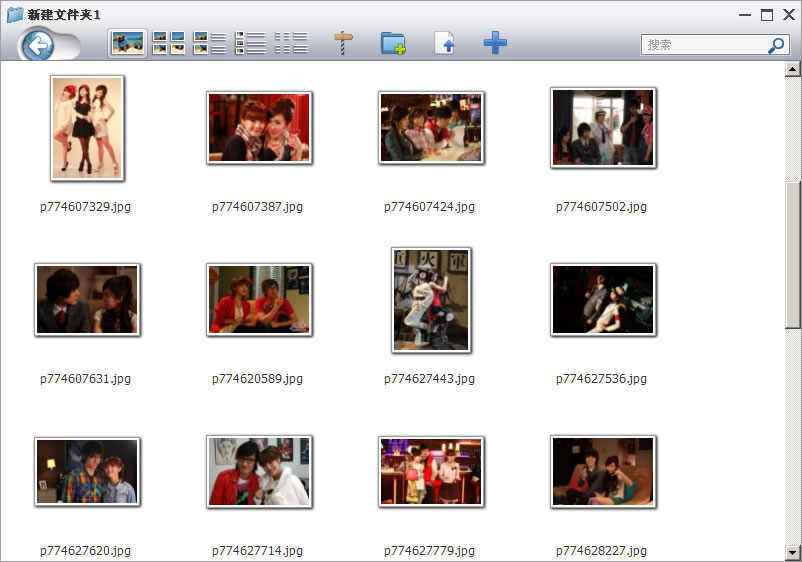Screen dimensions: 802x562
Task: Click the signpost toolbar icon
Action: pos(343,43)
